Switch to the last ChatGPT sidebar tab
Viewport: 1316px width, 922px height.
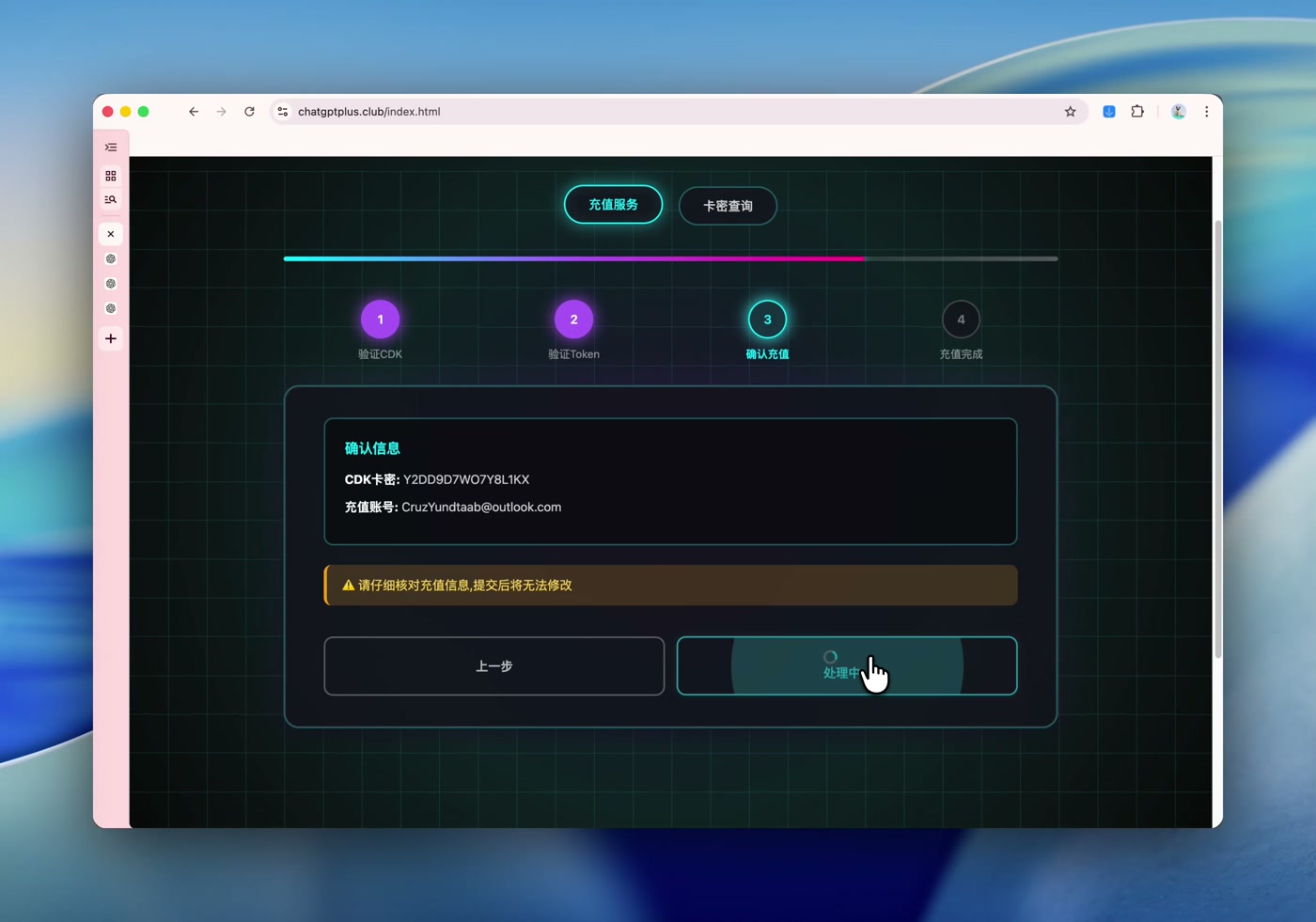coord(111,308)
